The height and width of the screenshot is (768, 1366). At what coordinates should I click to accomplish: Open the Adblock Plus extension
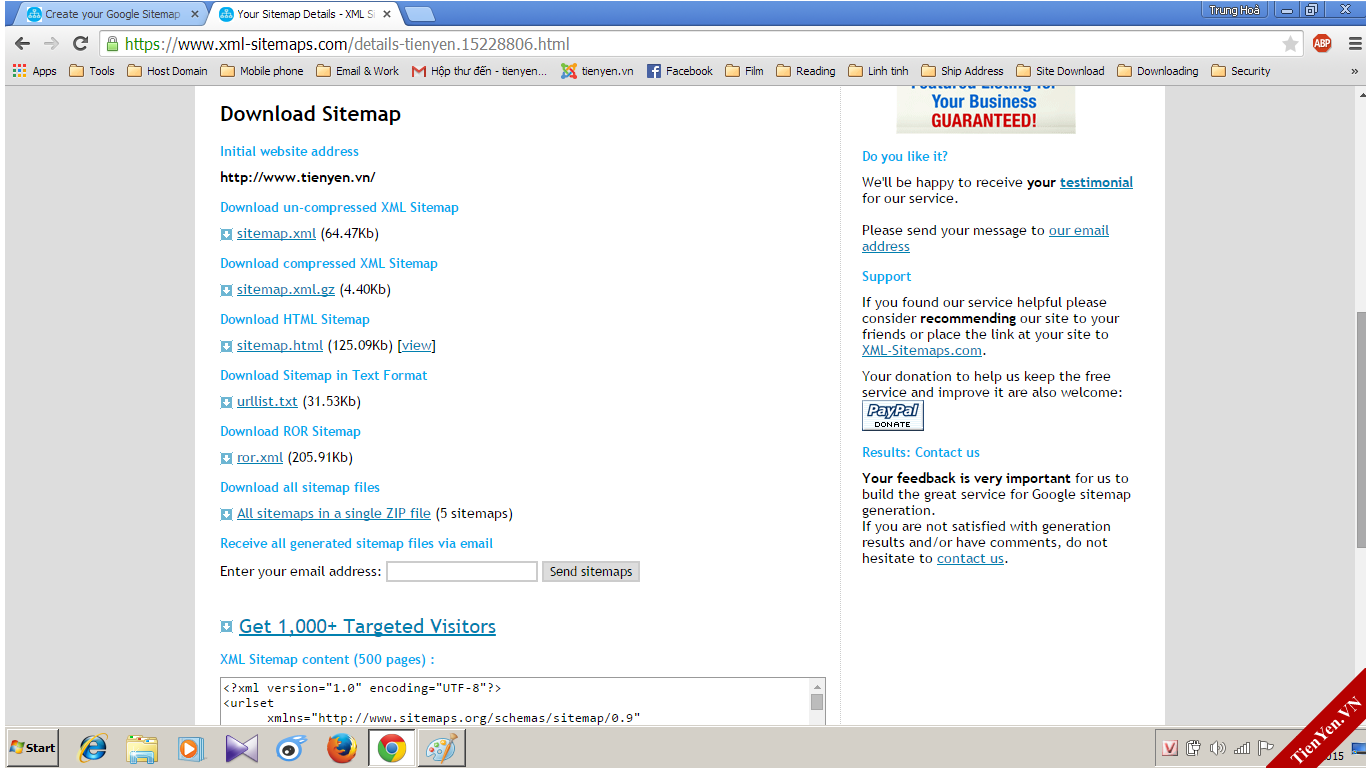pyautogui.click(x=1322, y=43)
